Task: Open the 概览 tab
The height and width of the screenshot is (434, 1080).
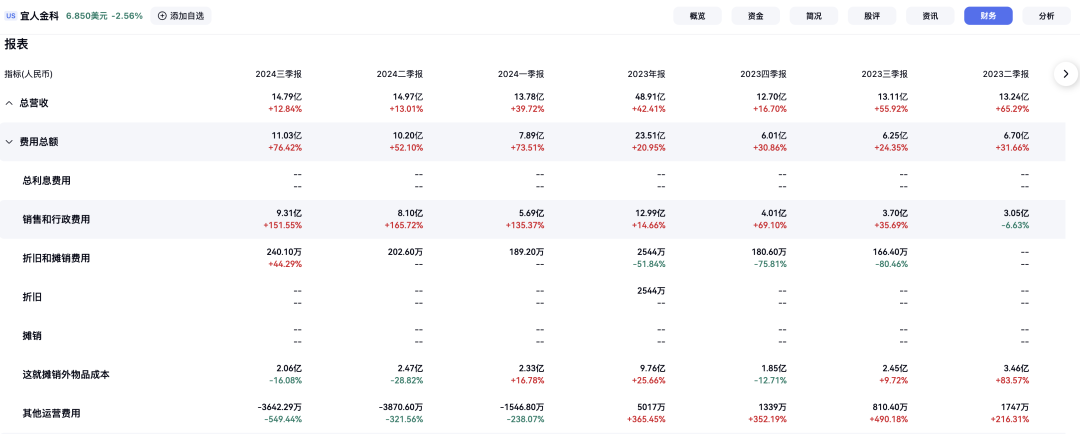Action: coord(697,16)
